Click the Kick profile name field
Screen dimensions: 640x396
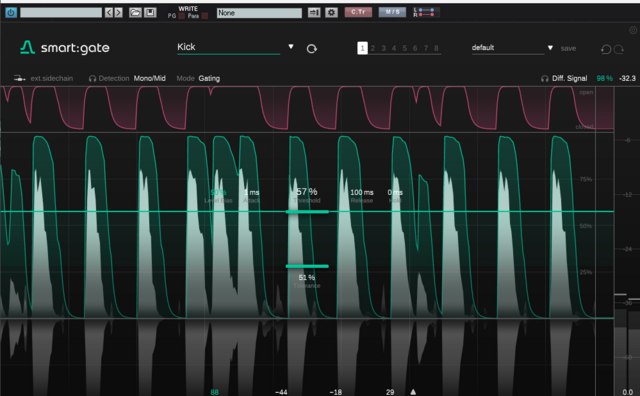(229, 47)
